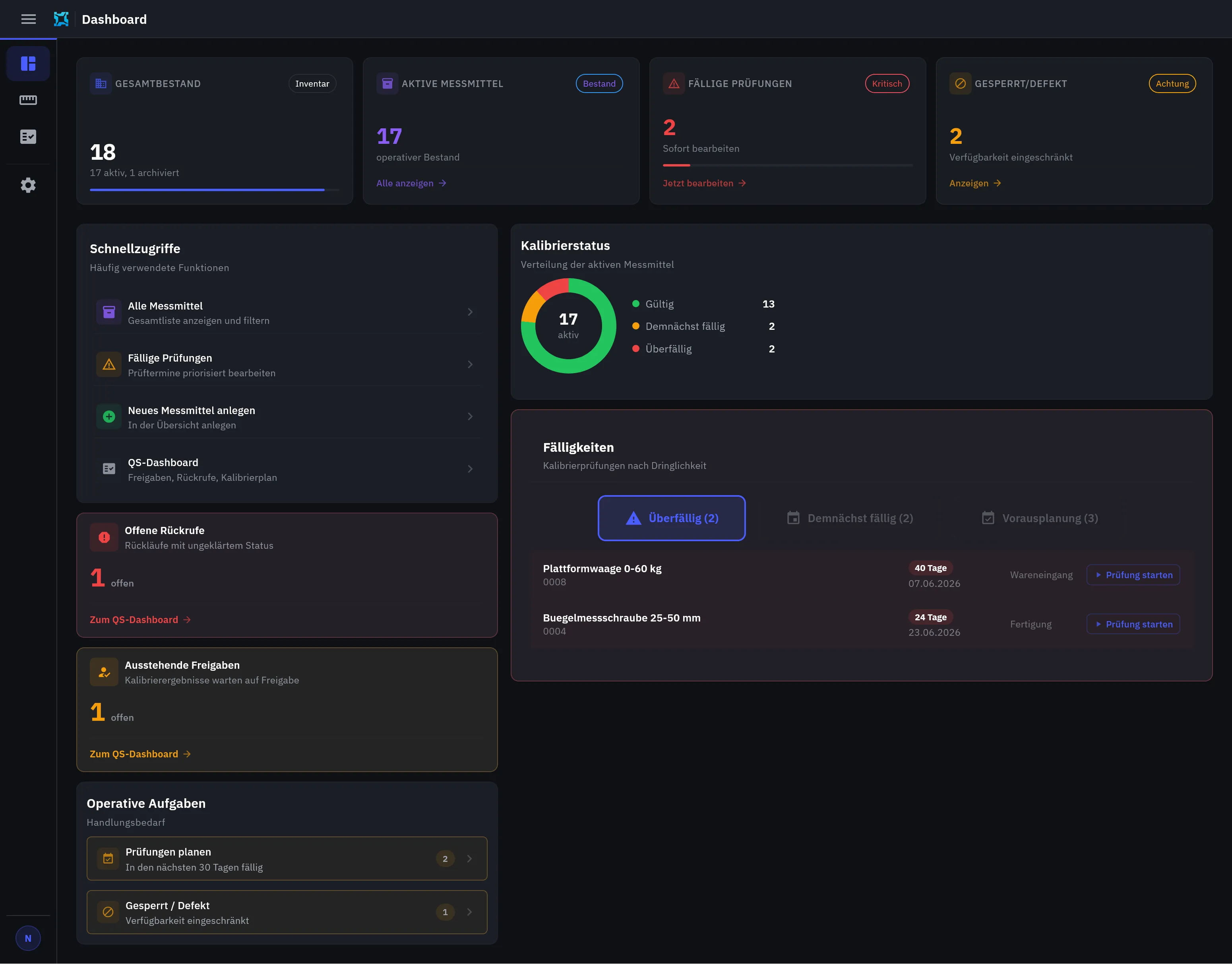Open the Fällige Prüfungen shortcut row chevron
This screenshot has height=964, width=1232.
[470, 365]
